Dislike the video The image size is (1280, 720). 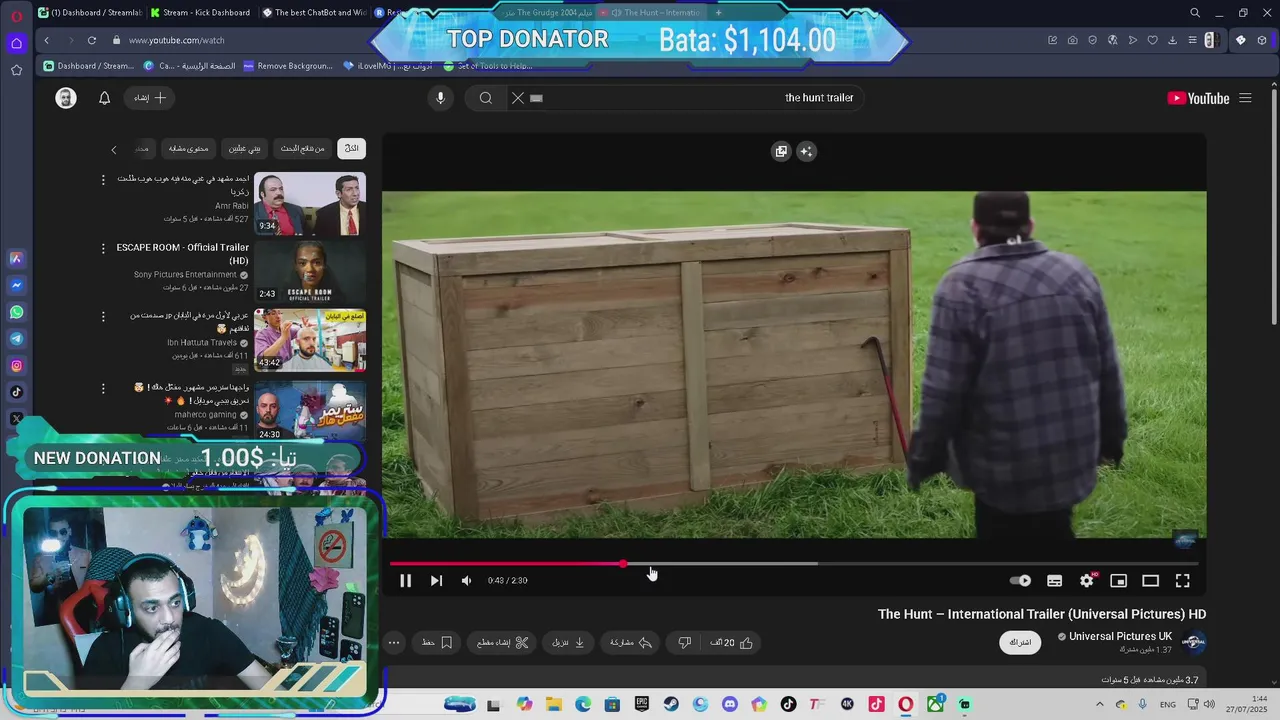click(x=685, y=643)
